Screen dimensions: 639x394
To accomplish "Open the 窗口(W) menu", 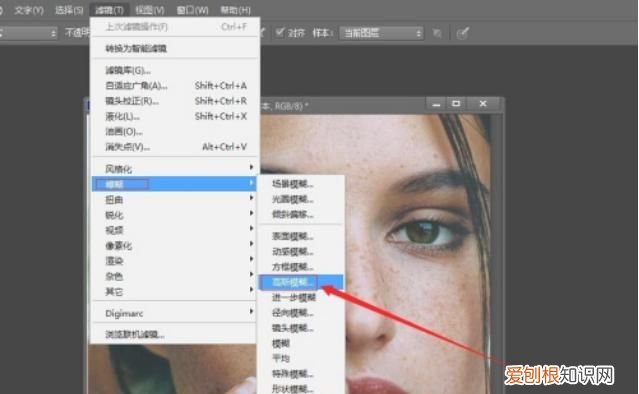I will click(192, 10).
